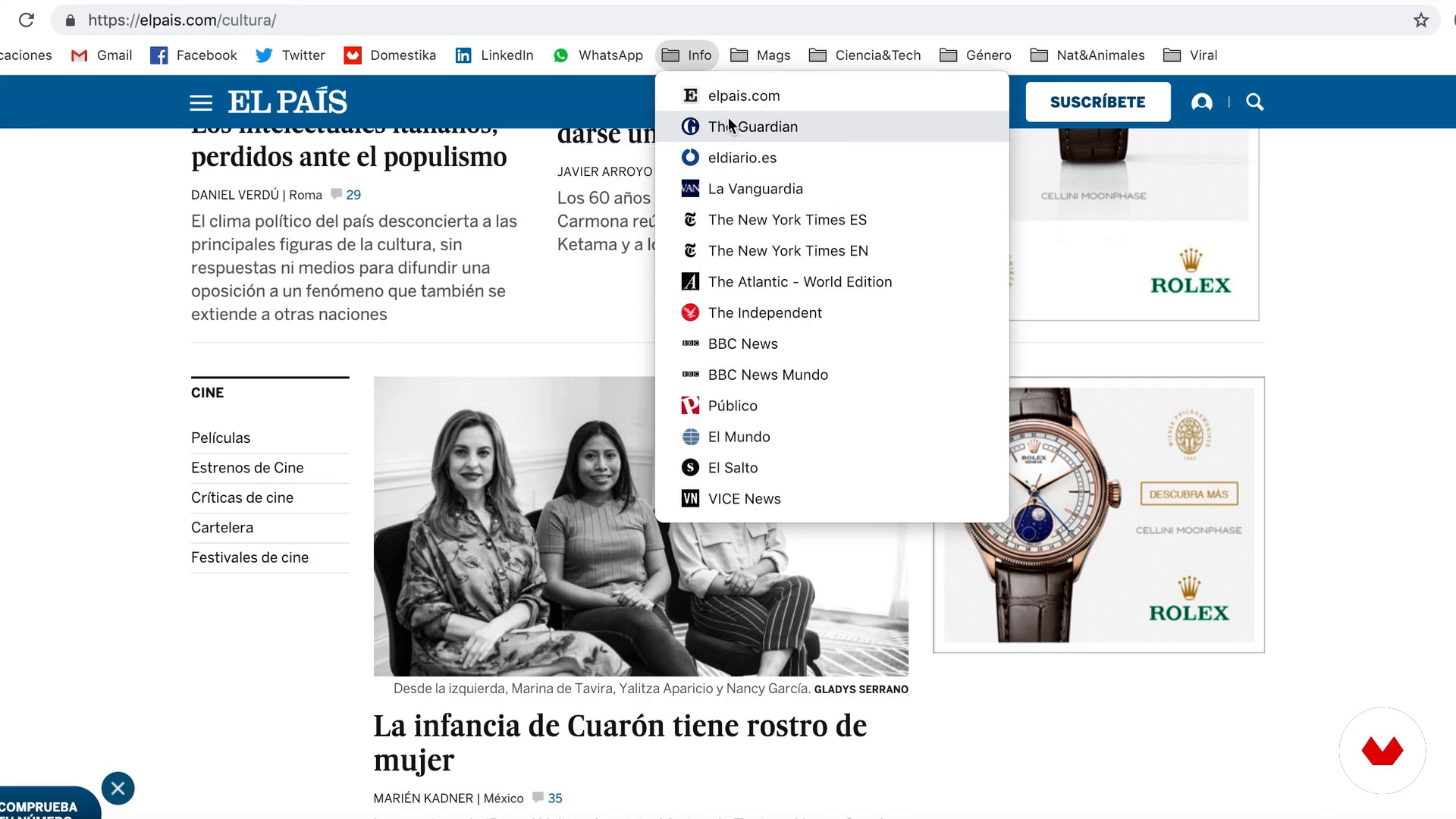The height and width of the screenshot is (819, 1456).
Task: Open the BBC News bookmark
Action: (x=832, y=344)
